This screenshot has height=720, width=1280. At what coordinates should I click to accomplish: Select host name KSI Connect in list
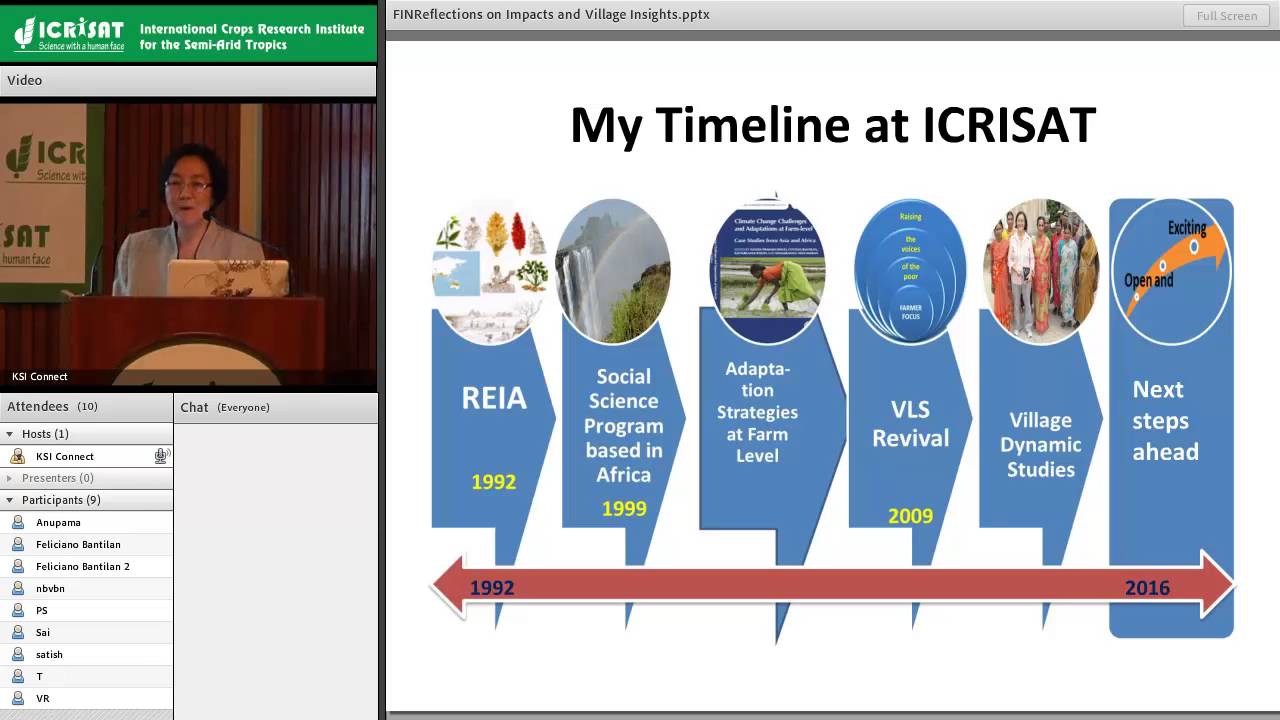click(x=65, y=456)
